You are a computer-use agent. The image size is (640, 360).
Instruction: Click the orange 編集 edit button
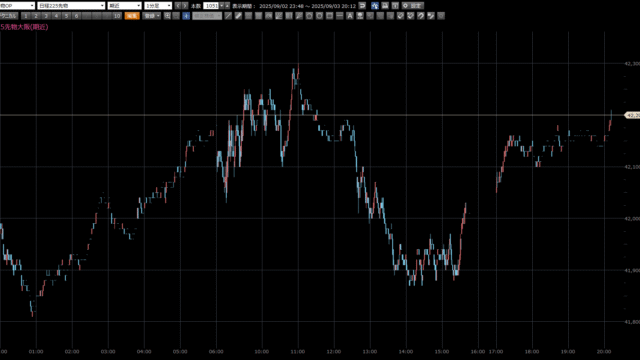tap(132, 16)
